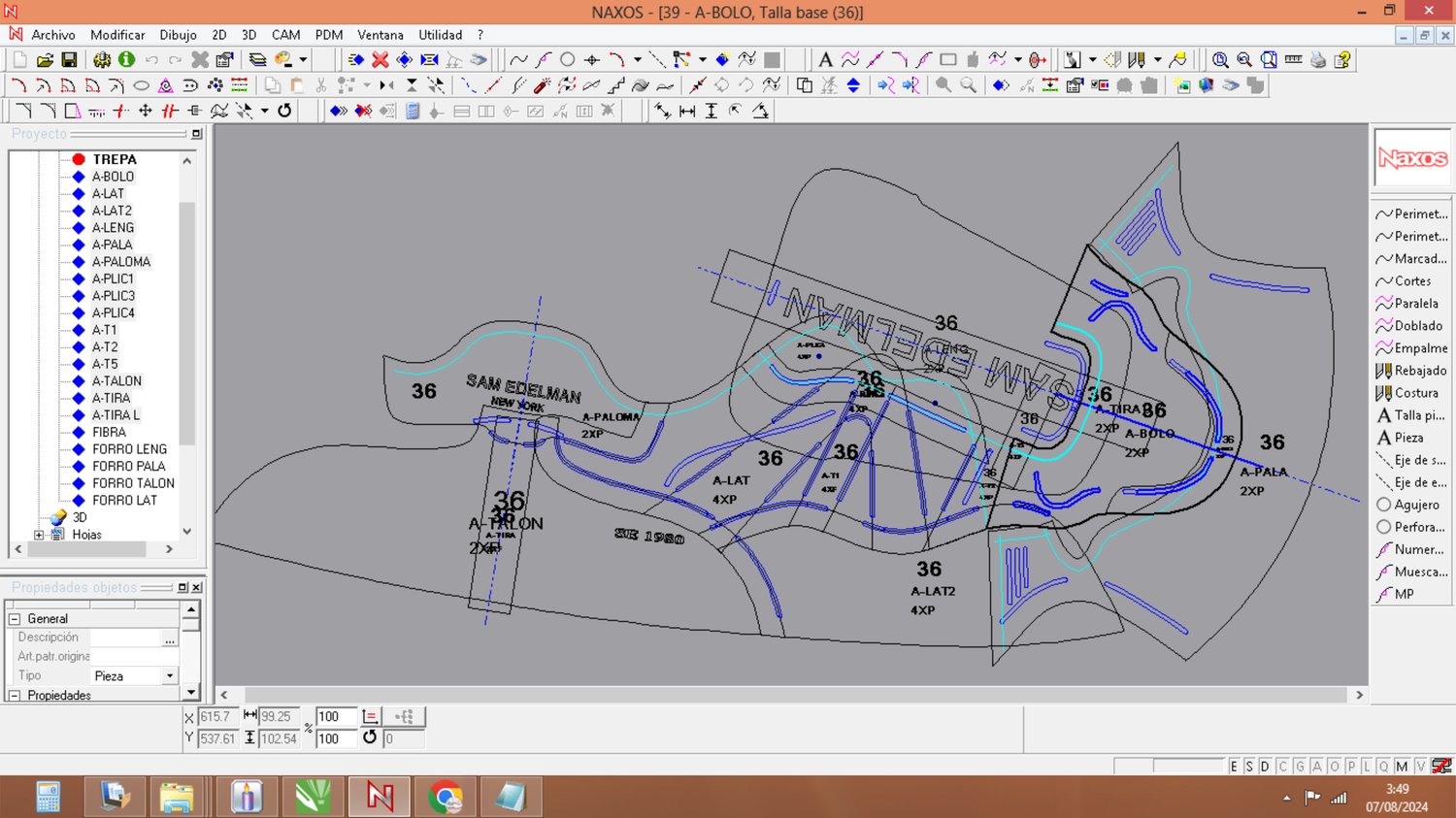Click the printer icon
The width and height of the screenshot is (1456, 818).
[1317, 60]
